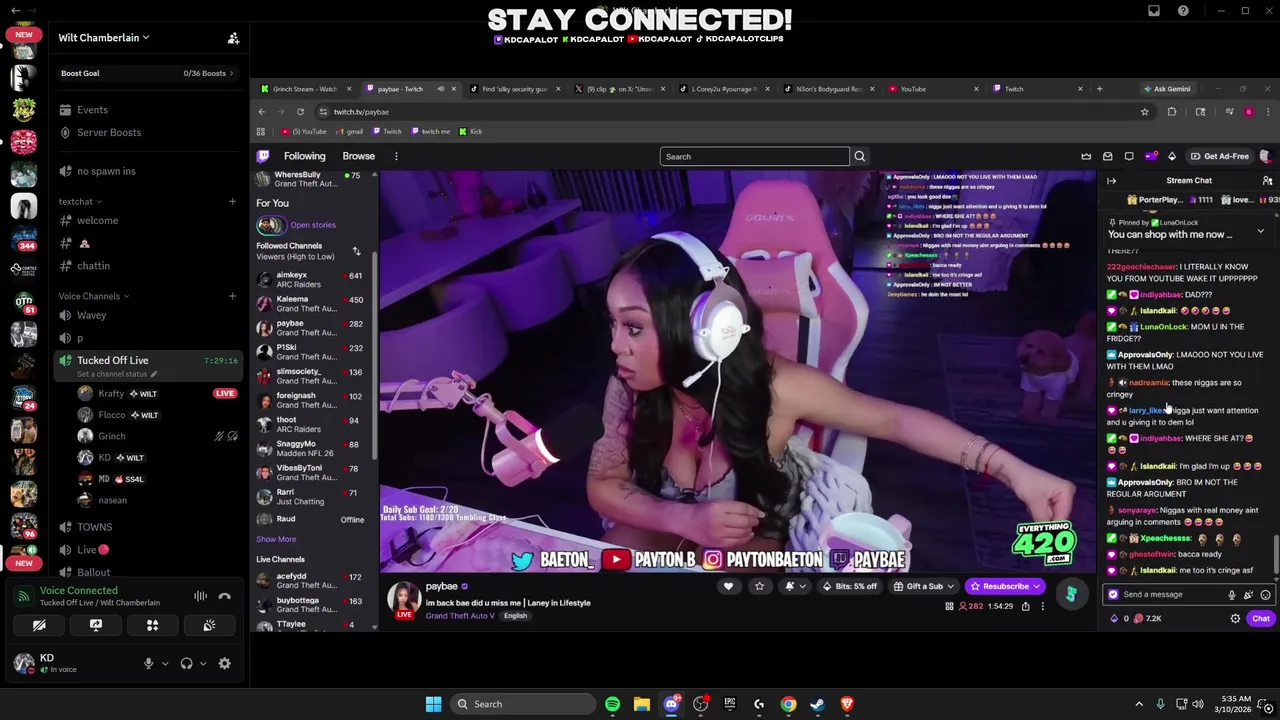
Task: Open the Browse tab on Twitch
Action: 358,156
